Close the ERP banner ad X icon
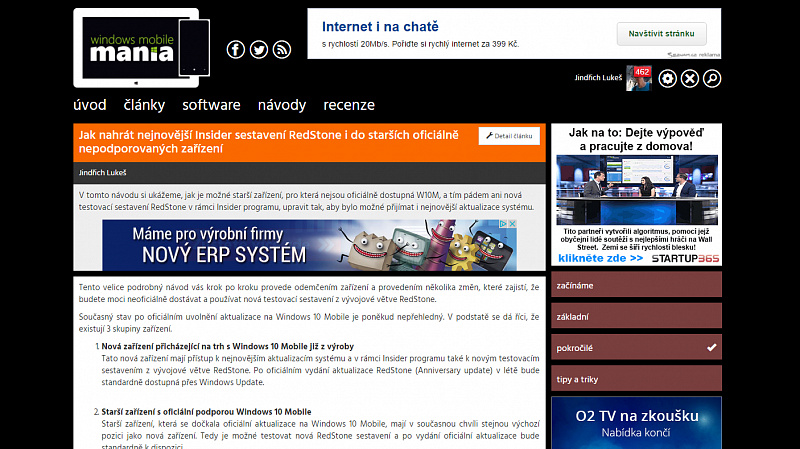This screenshot has height=449, width=800. pyautogui.click(x=512, y=224)
